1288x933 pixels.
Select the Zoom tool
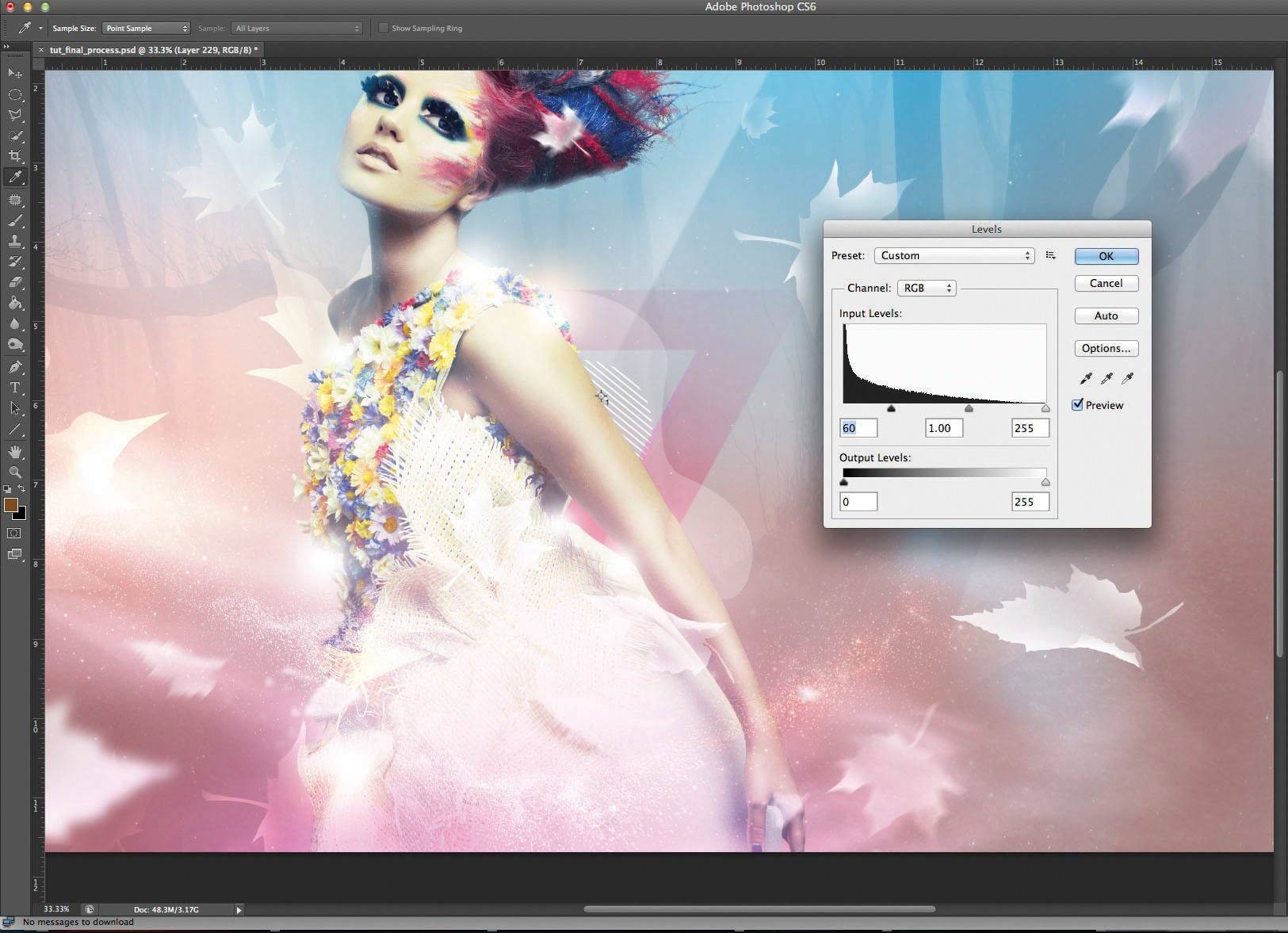[15, 472]
